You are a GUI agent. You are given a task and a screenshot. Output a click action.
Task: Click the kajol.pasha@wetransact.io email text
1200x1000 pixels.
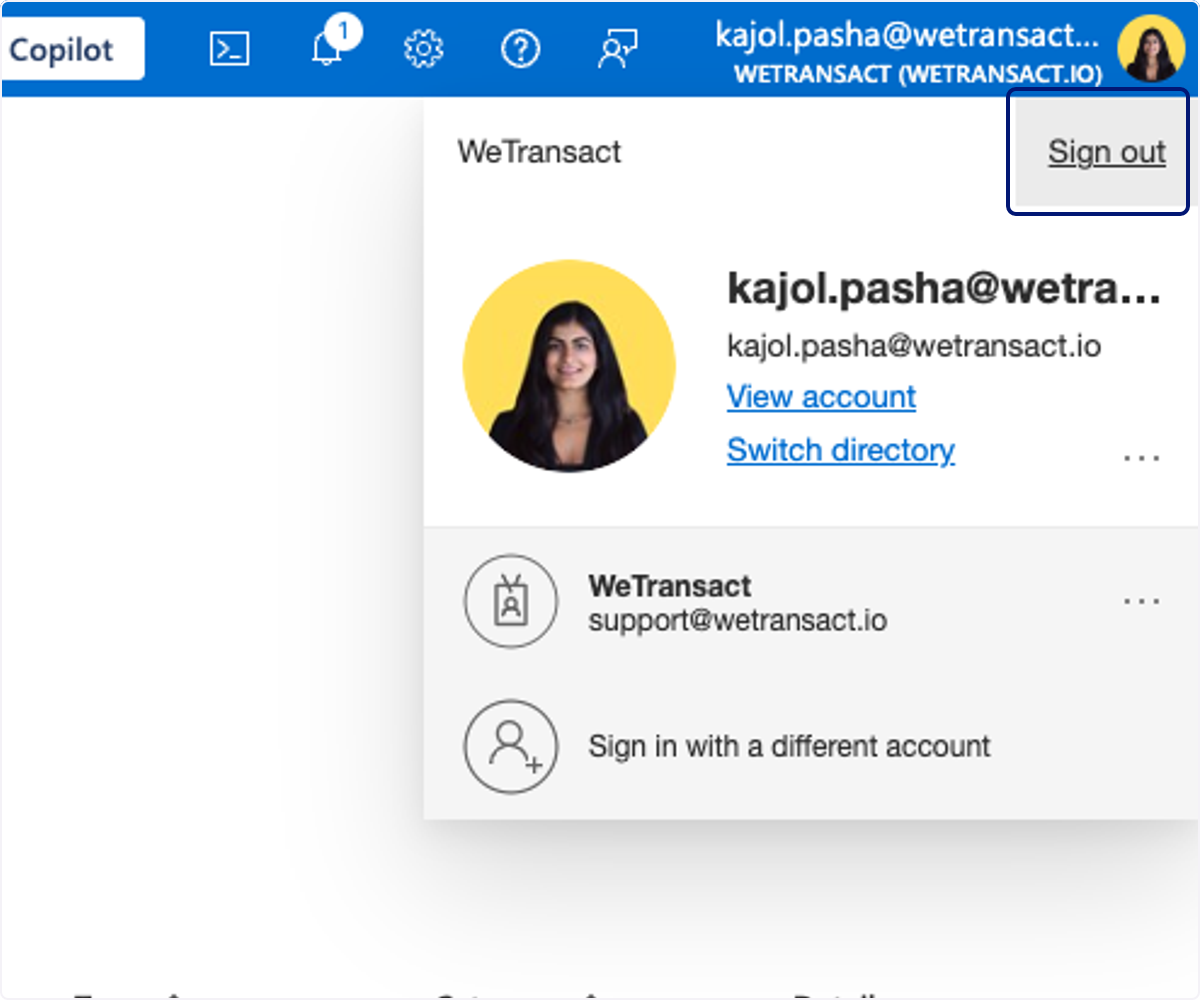coord(914,347)
